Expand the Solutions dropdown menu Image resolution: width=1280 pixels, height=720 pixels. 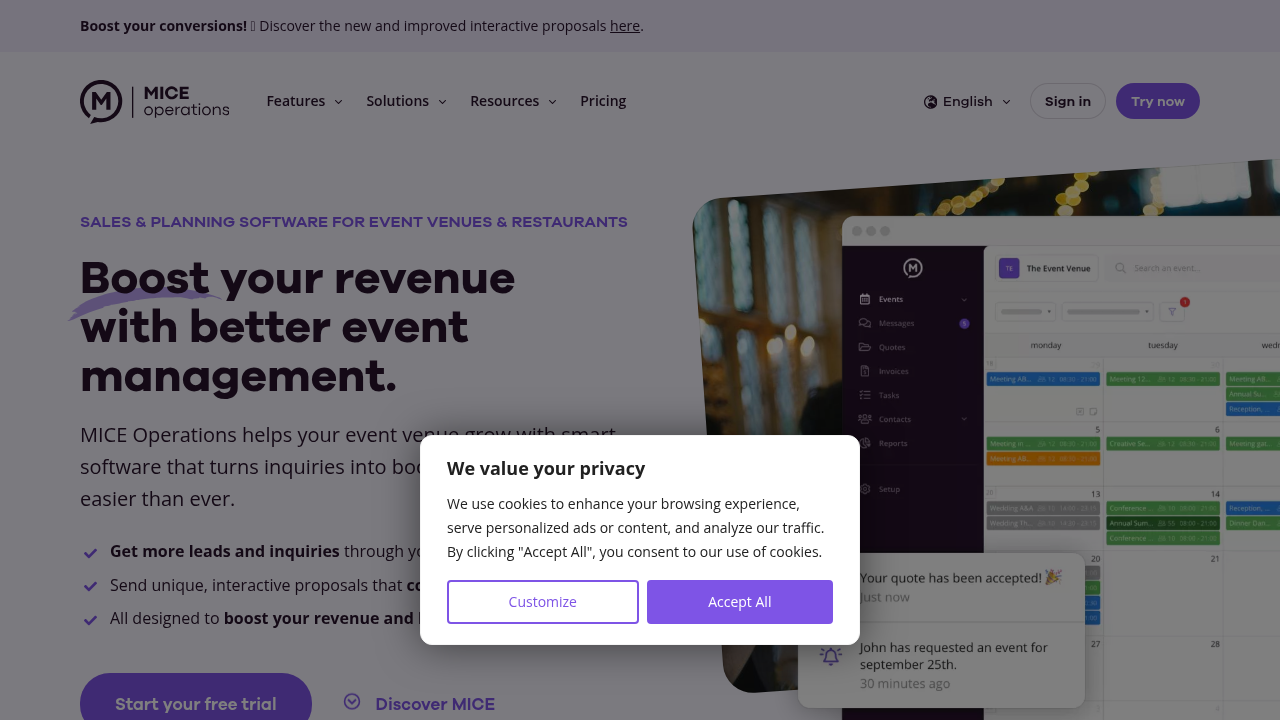pos(407,101)
